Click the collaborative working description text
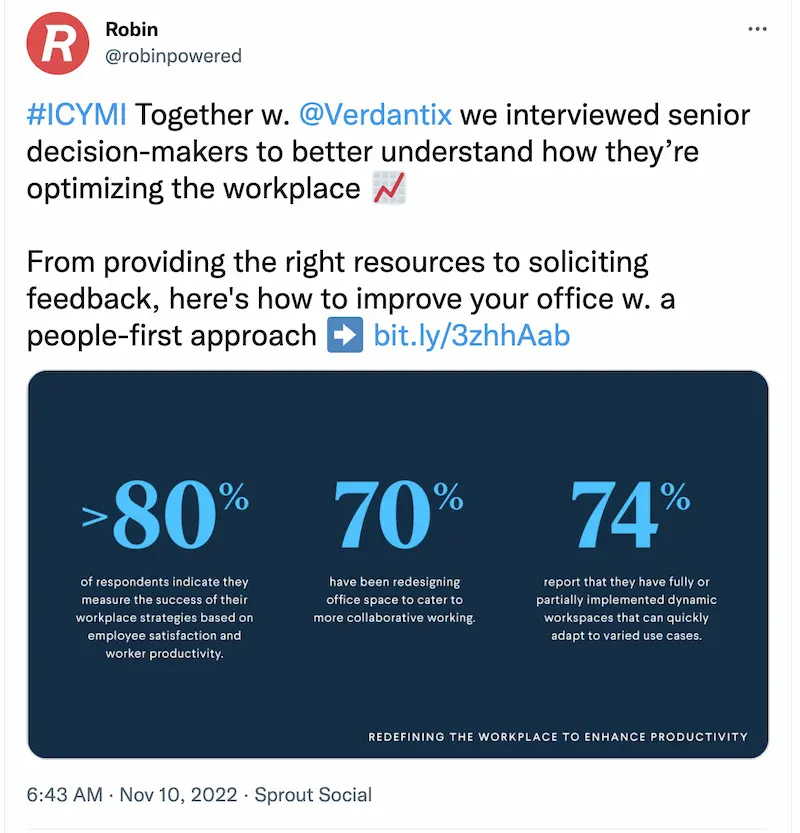The height and width of the screenshot is (833, 800). click(x=394, y=600)
